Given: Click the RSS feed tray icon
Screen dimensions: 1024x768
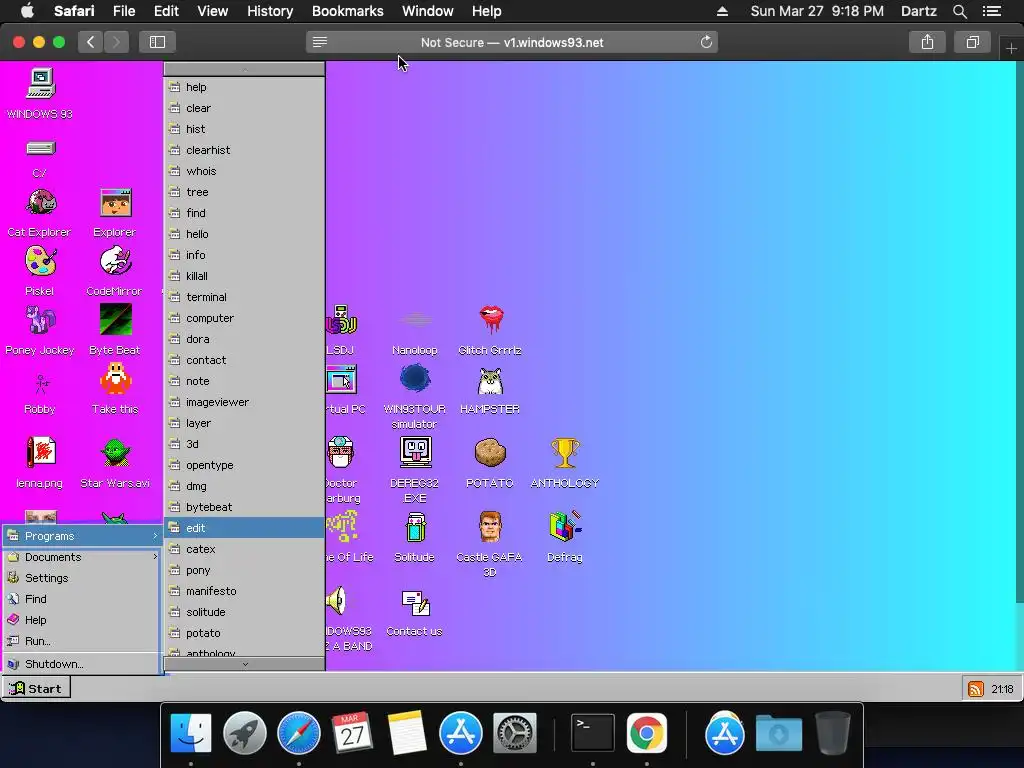Looking at the screenshot, I should (976, 689).
